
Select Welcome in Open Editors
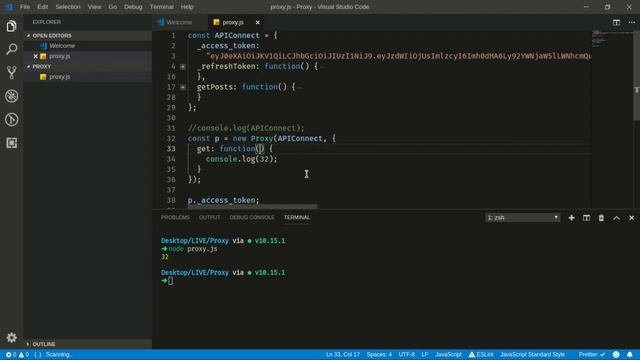click(88, 46)
